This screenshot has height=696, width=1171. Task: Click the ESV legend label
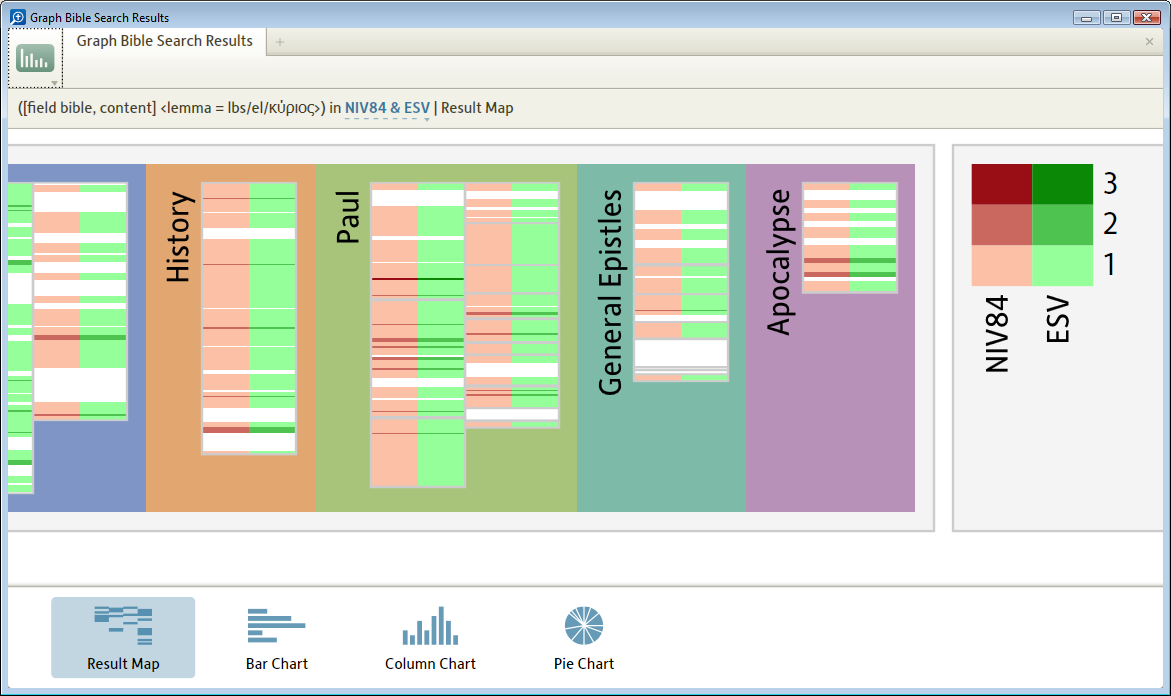pyautogui.click(x=1058, y=320)
